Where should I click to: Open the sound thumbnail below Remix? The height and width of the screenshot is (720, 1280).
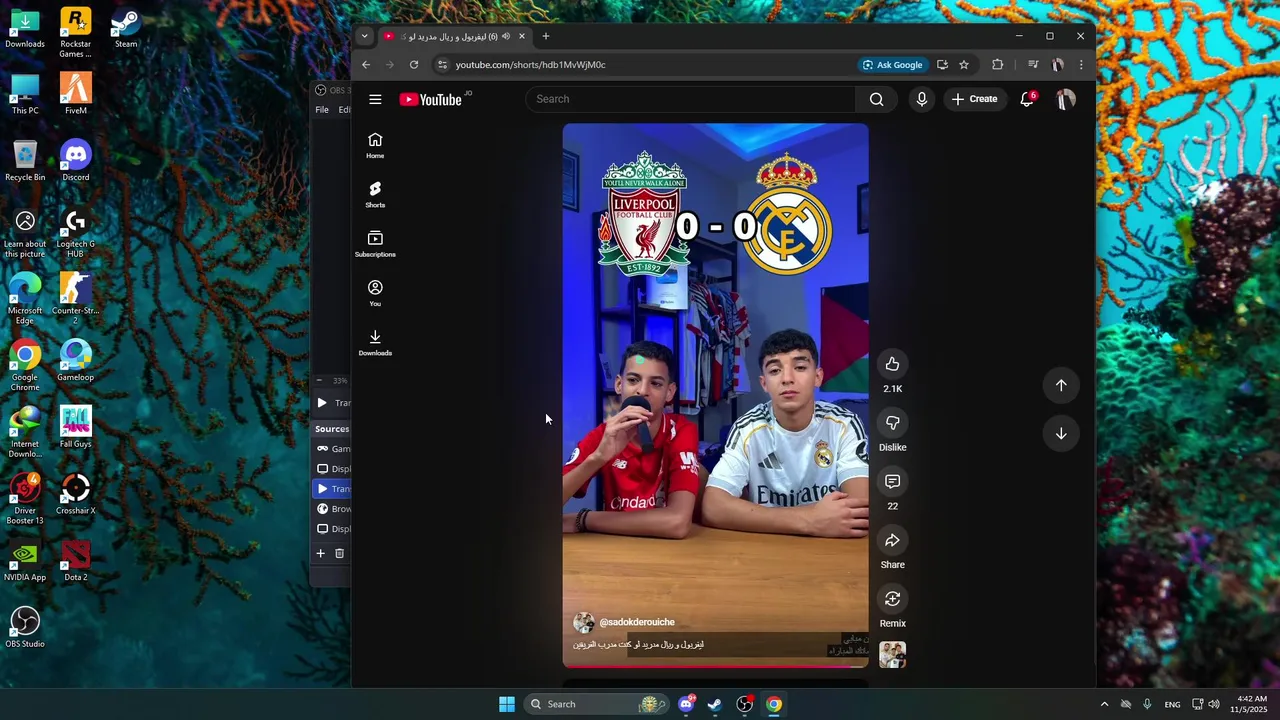(892, 654)
